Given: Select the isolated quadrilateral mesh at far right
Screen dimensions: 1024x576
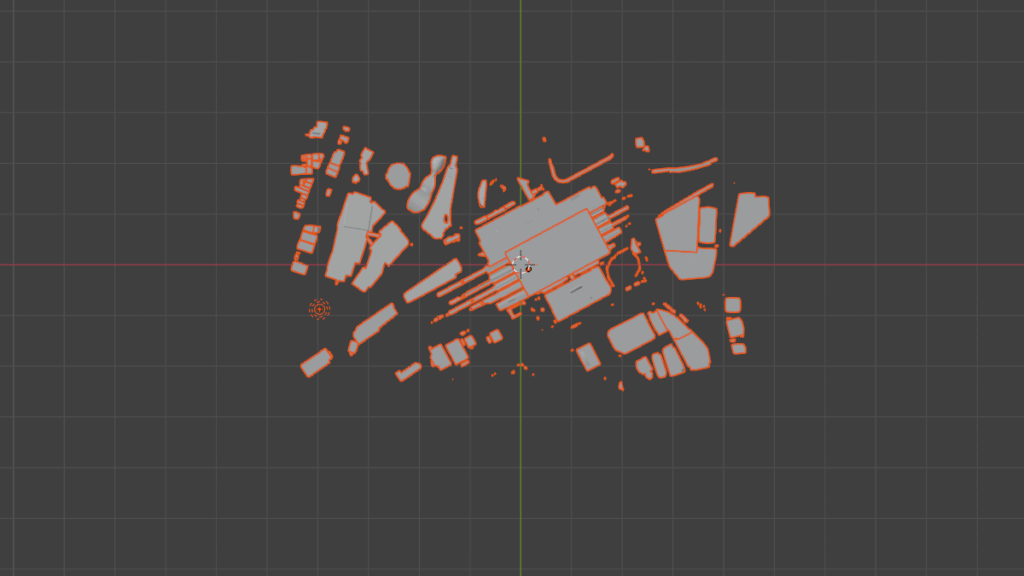Looking at the screenshot, I should 748,216.
